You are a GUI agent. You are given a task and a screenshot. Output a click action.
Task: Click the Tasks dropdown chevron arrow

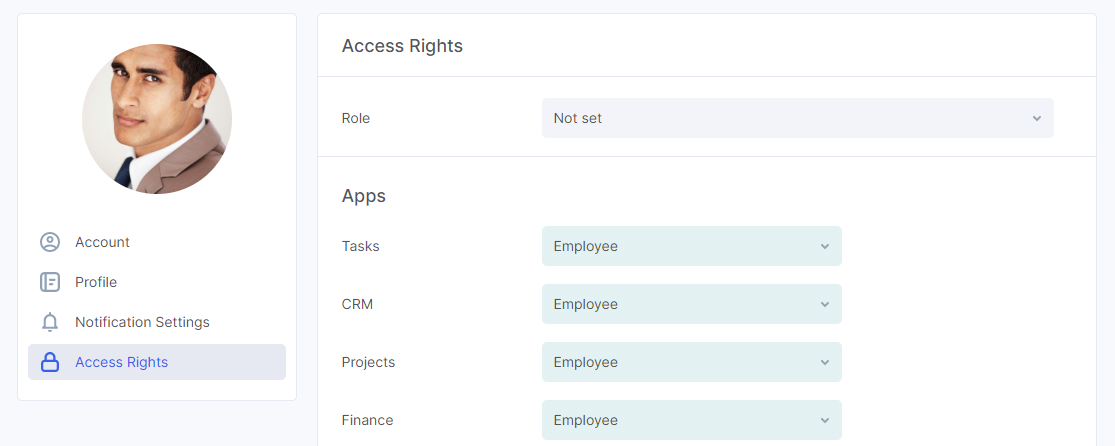(825, 246)
